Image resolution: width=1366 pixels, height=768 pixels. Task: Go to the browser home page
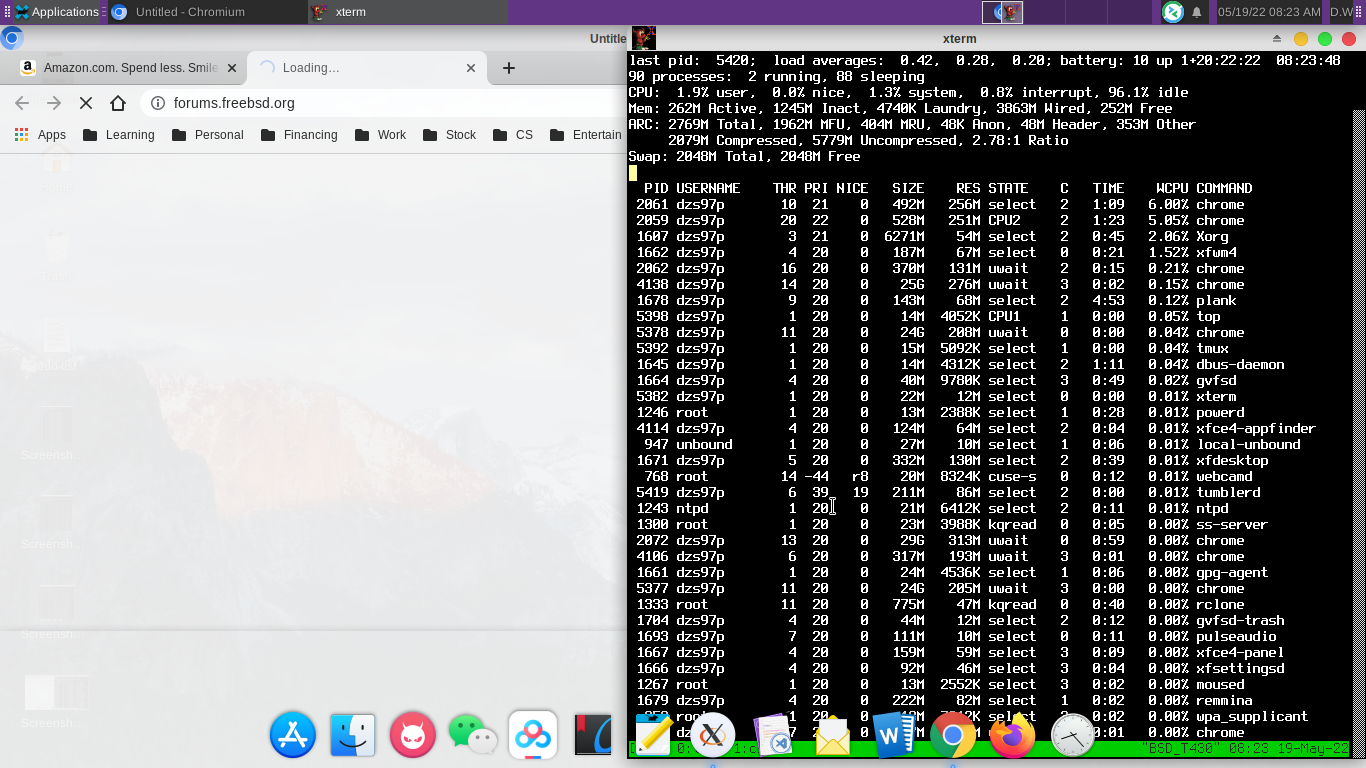pos(118,103)
